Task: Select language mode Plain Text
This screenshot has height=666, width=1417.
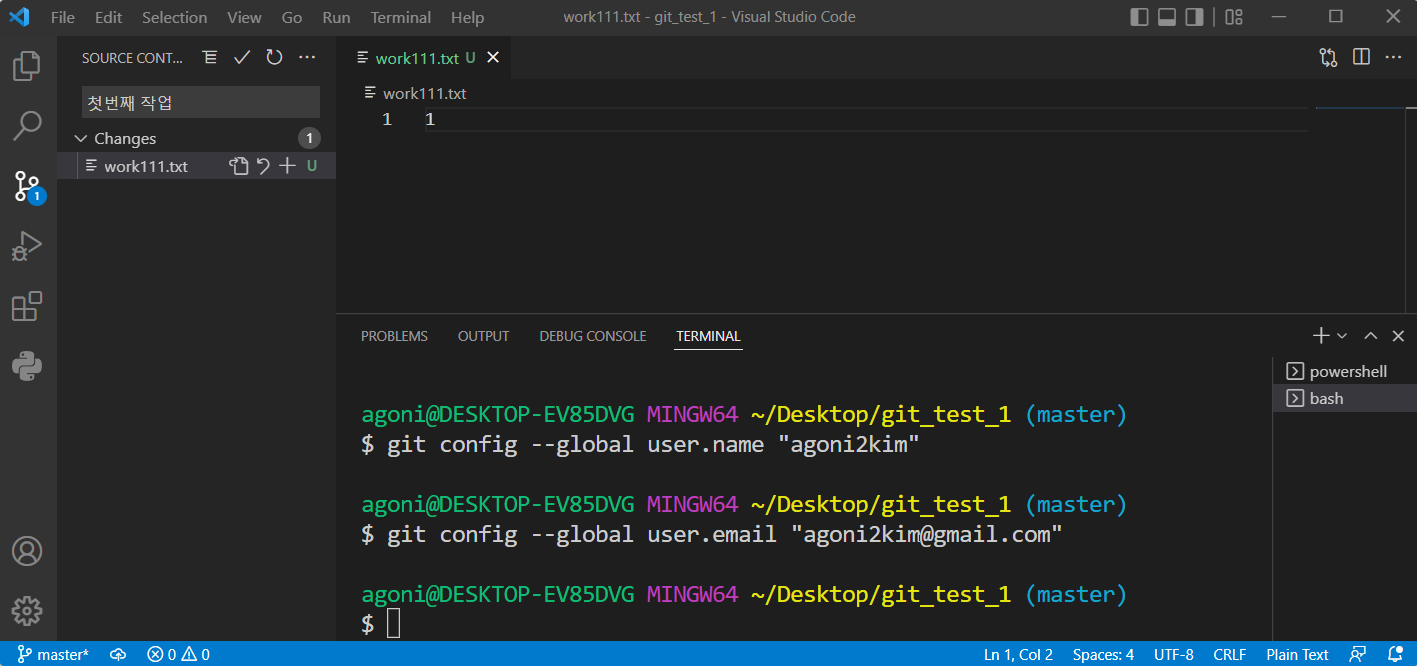Action: (1297, 655)
